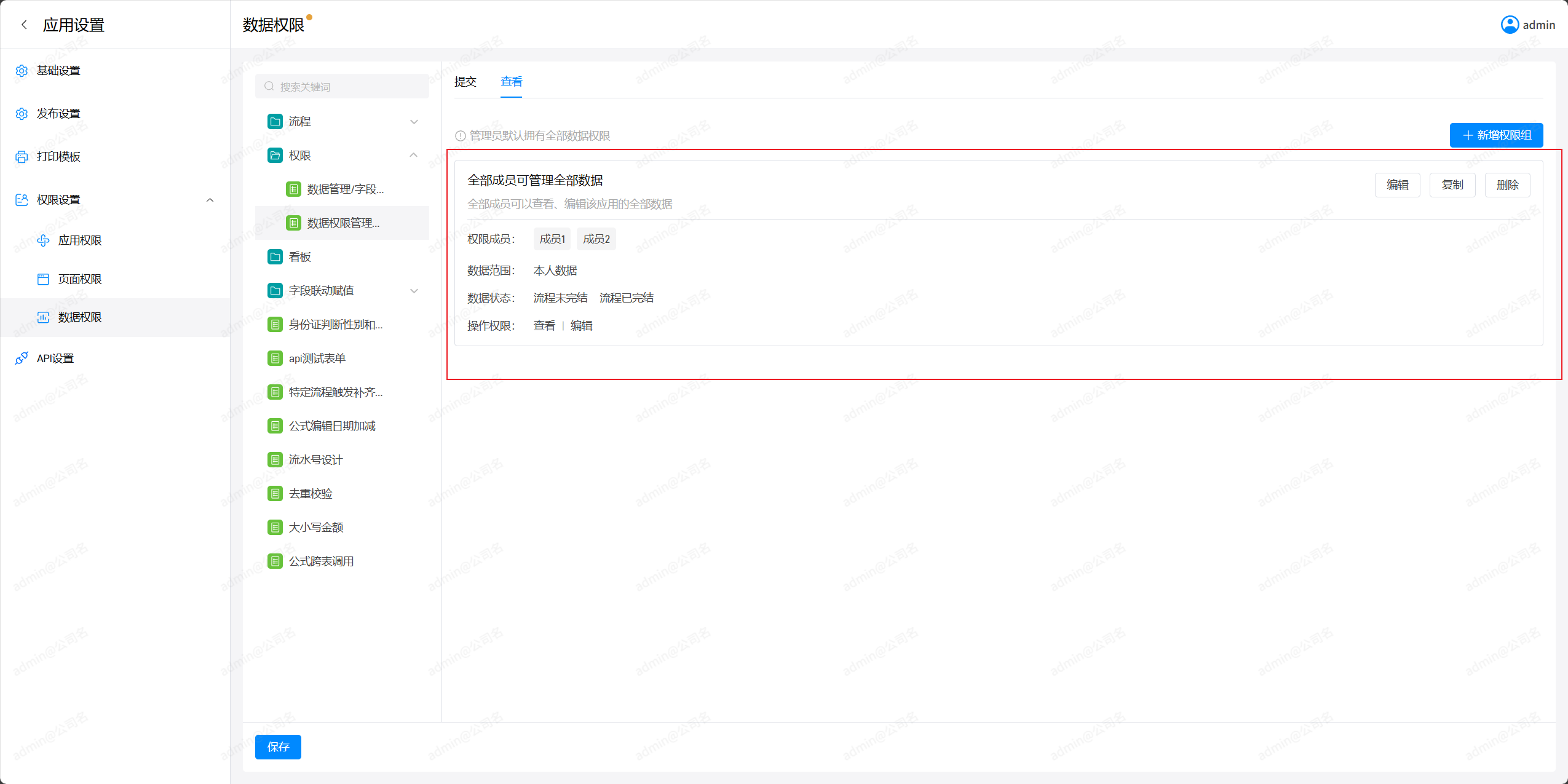Select the 查看 tab
Screen dimensions: 1568x784
tap(511, 82)
